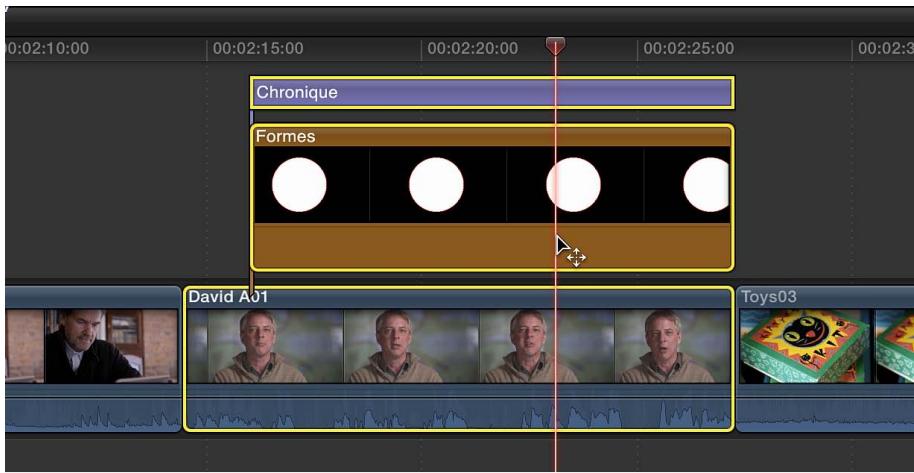Click the Toys03 audio waveform
This screenshot has height=473, width=914.
[825, 413]
